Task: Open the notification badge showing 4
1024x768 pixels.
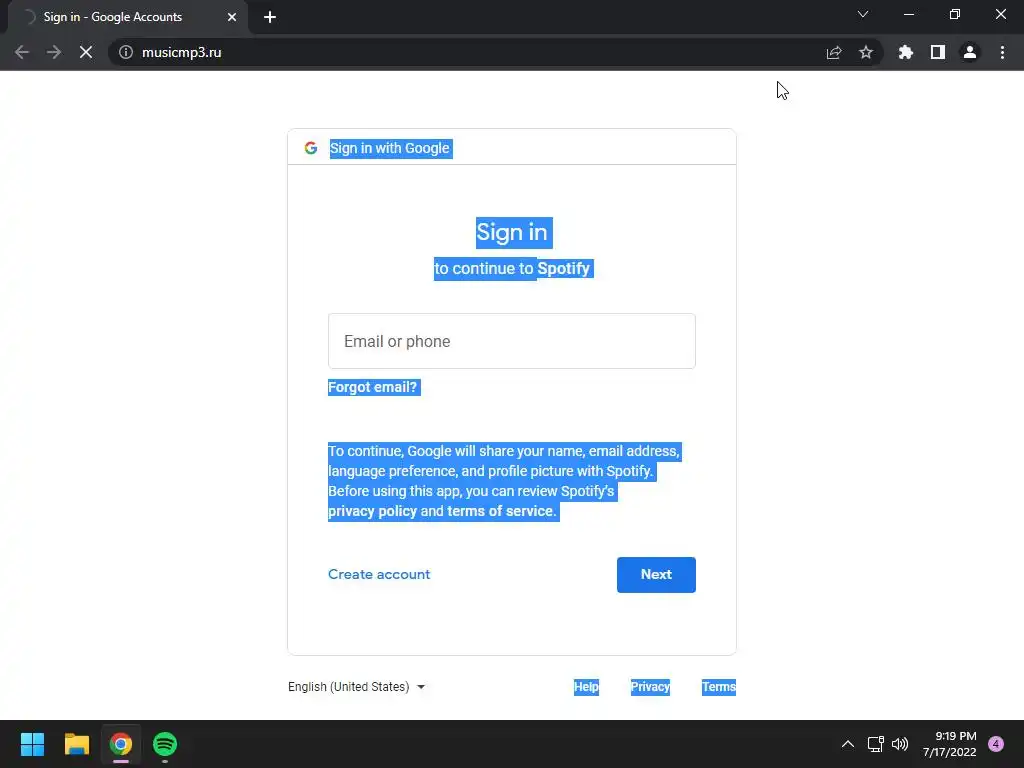Action: click(x=996, y=744)
